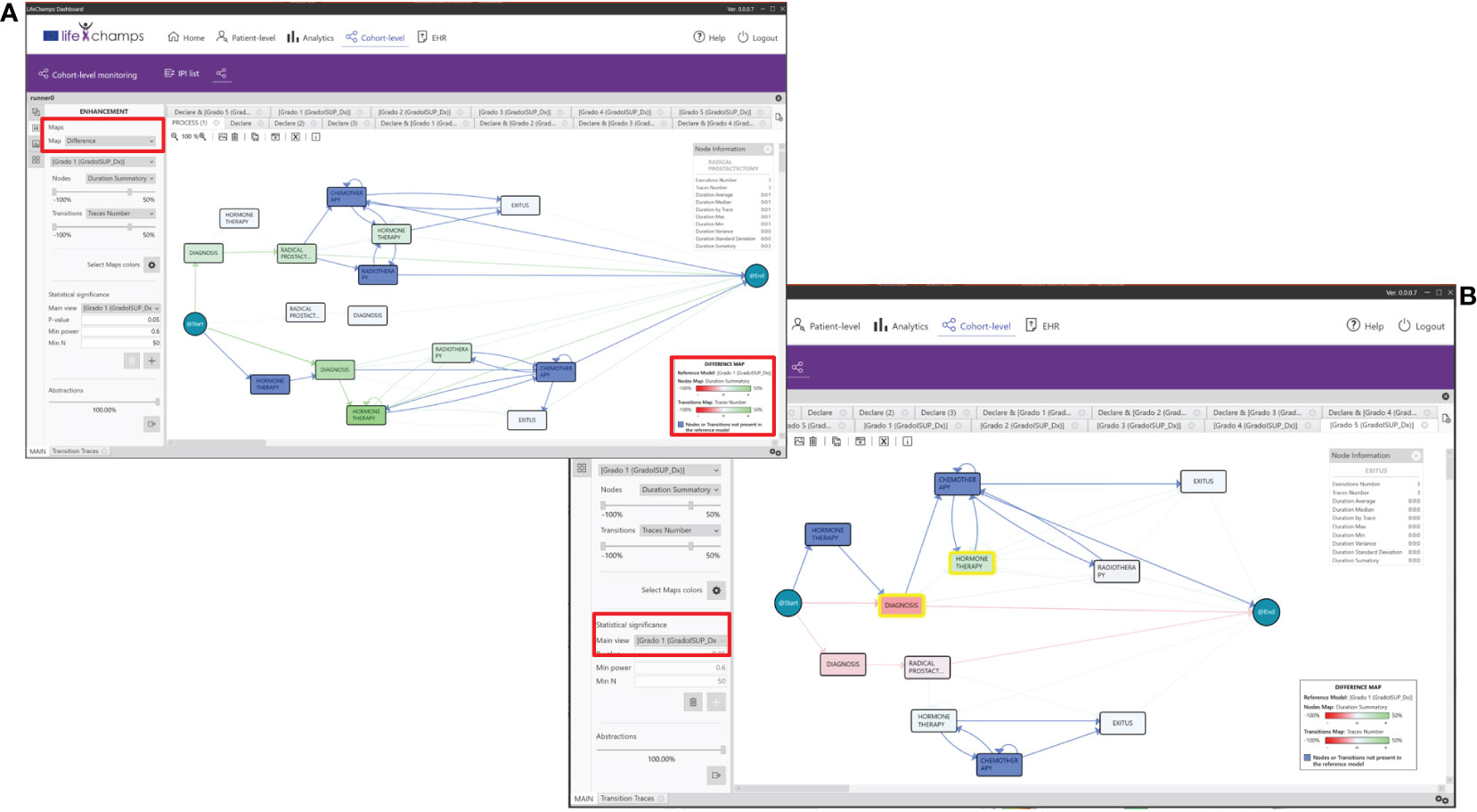
Task: Open Main view dropdown in window B
Action: click(681, 641)
